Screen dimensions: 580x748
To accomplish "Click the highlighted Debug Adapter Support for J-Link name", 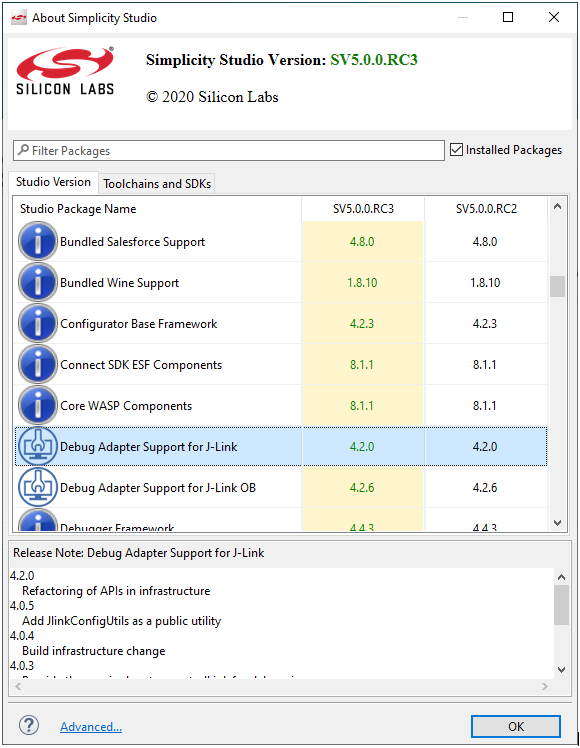I will pyautogui.click(x=148, y=447).
